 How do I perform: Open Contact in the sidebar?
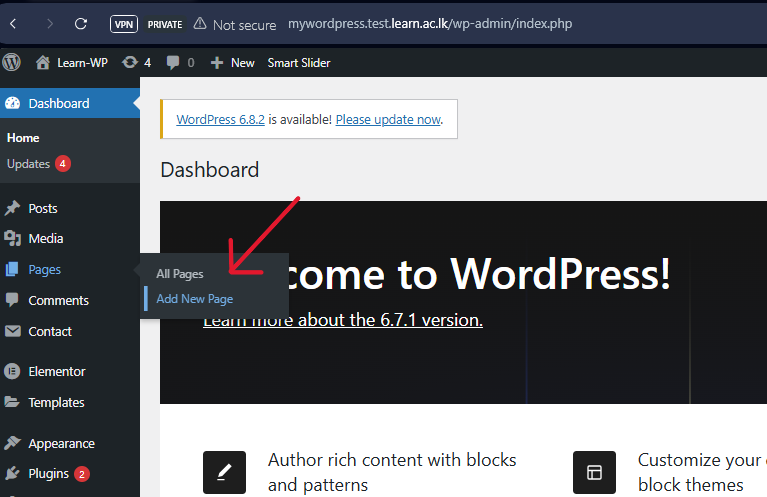50,332
